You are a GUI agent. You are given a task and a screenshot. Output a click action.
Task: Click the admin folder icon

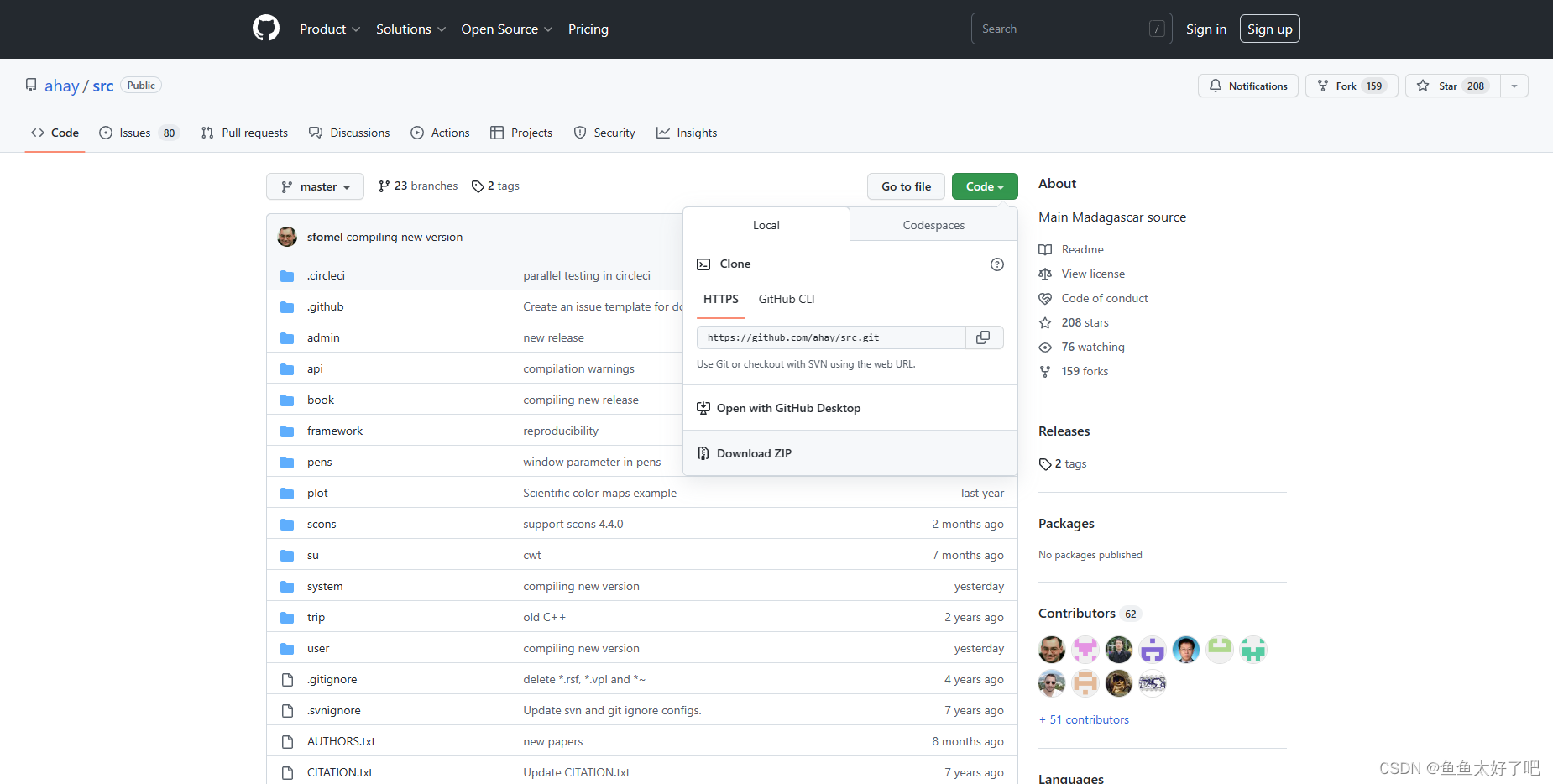click(x=287, y=337)
